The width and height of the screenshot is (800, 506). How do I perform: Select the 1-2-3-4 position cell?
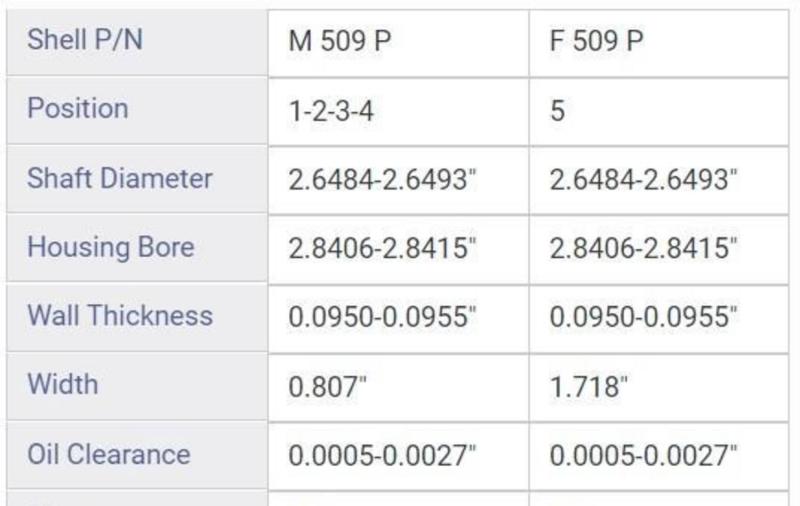pos(331,110)
